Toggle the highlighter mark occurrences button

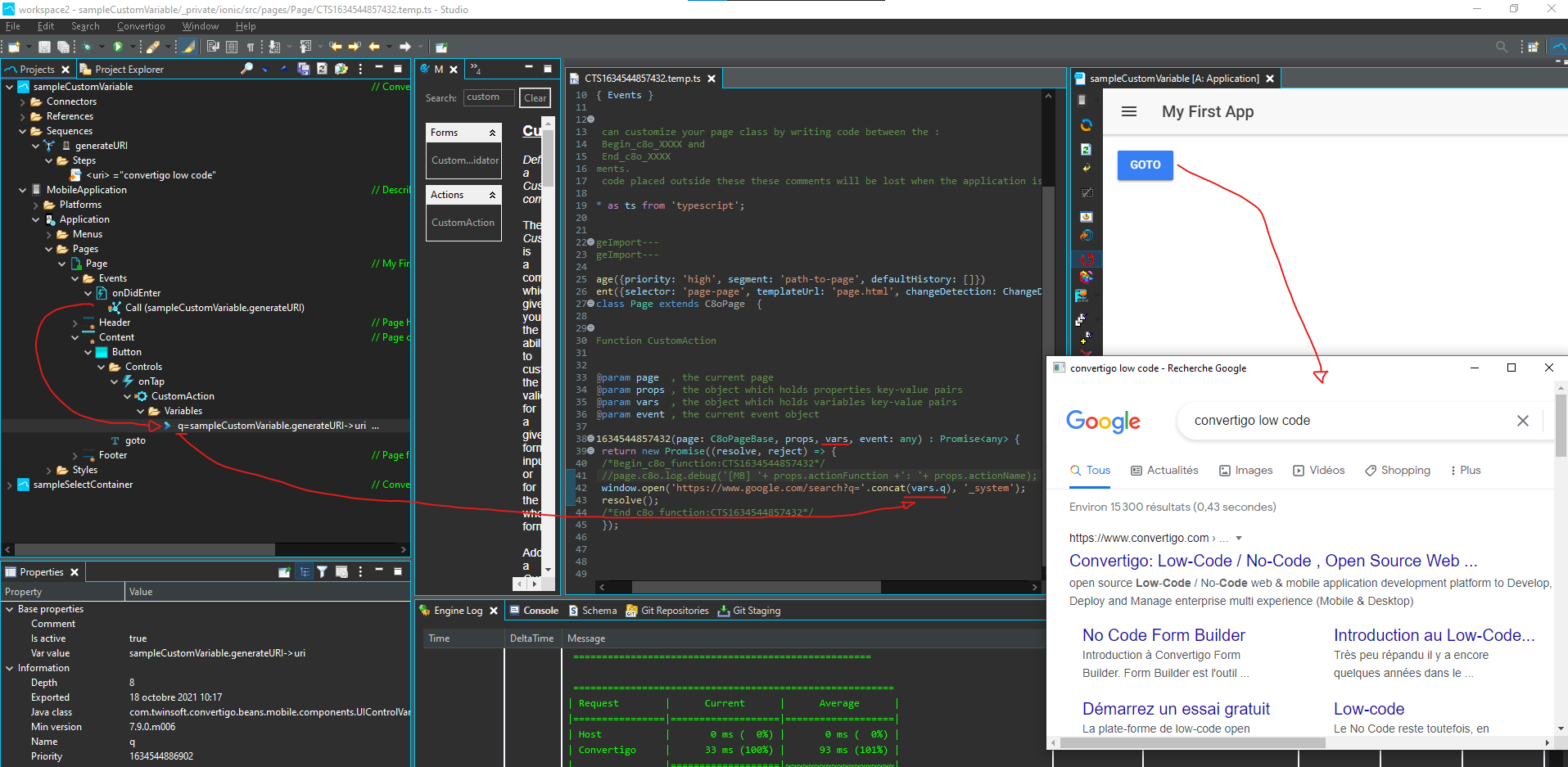pos(188,47)
